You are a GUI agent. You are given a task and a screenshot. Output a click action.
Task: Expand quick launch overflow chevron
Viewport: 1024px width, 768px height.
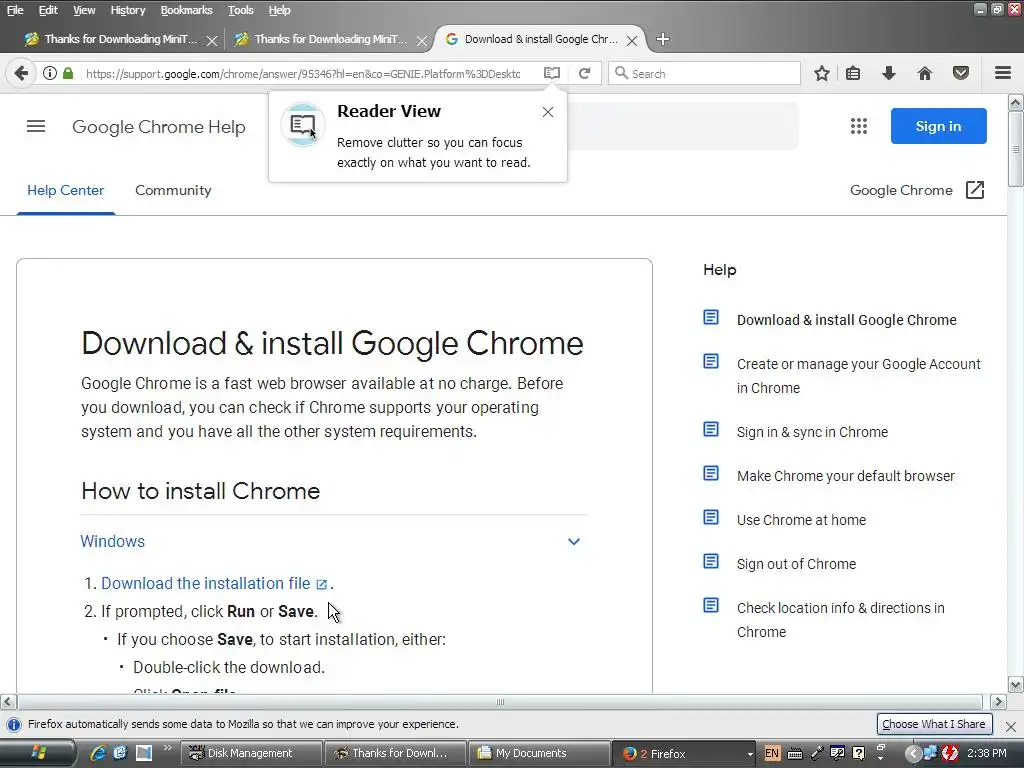[167, 748]
